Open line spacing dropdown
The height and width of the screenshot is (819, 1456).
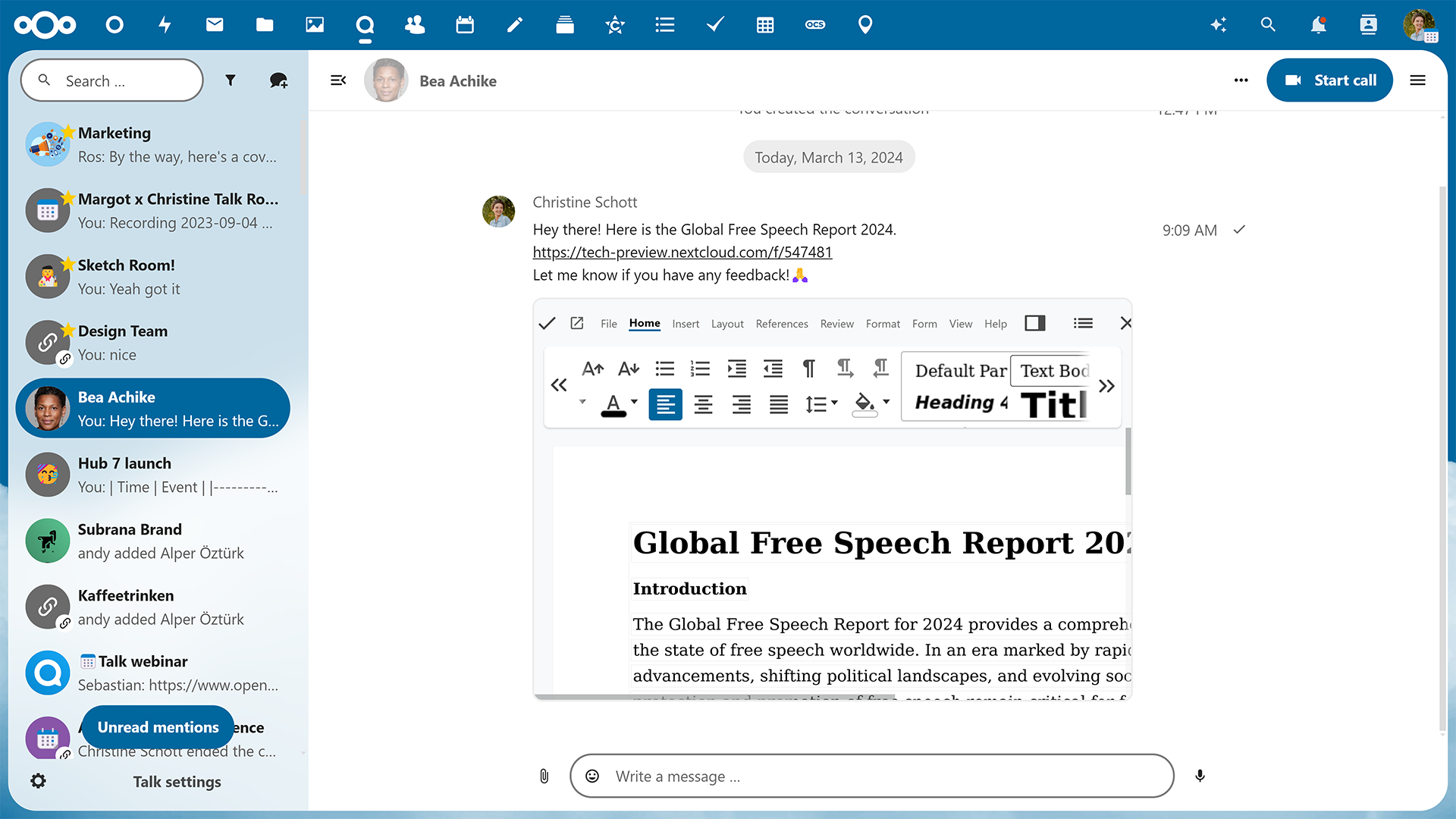pos(821,404)
